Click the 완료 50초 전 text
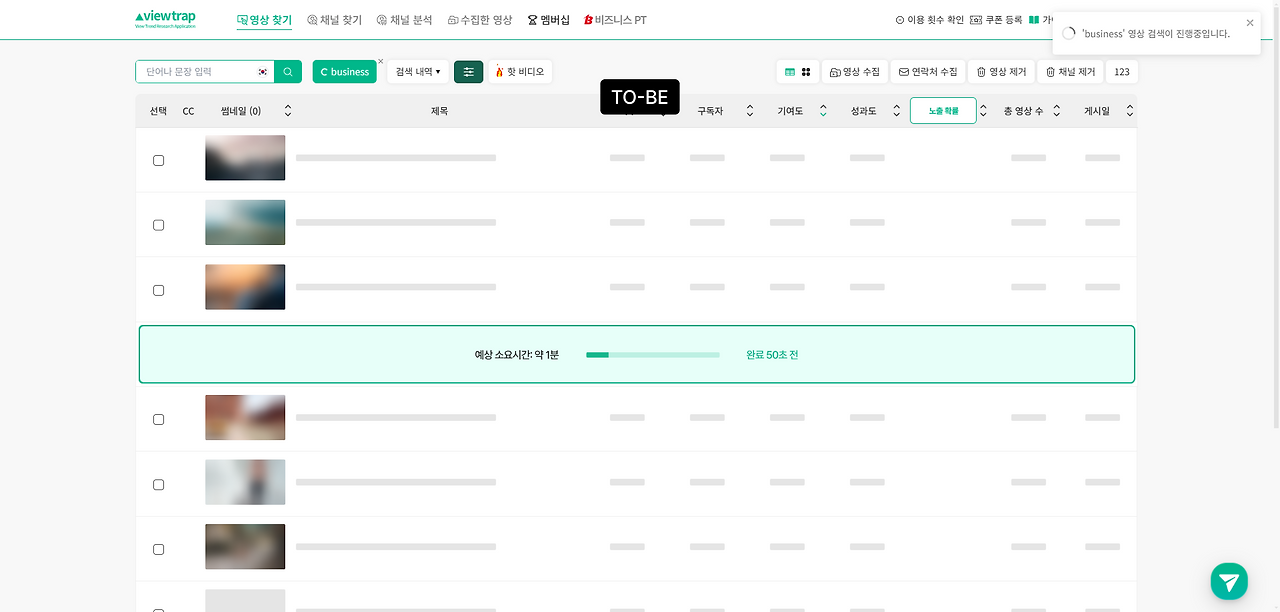Viewport: 1280px width, 612px height. click(772, 355)
